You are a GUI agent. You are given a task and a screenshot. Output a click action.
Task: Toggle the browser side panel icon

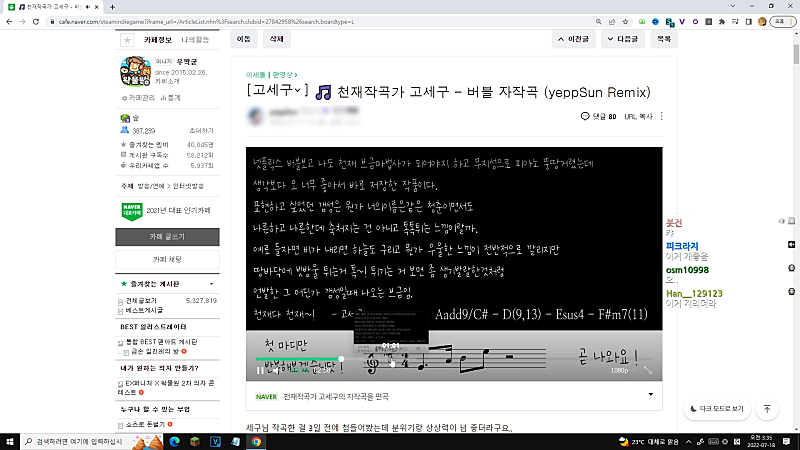tap(748, 21)
